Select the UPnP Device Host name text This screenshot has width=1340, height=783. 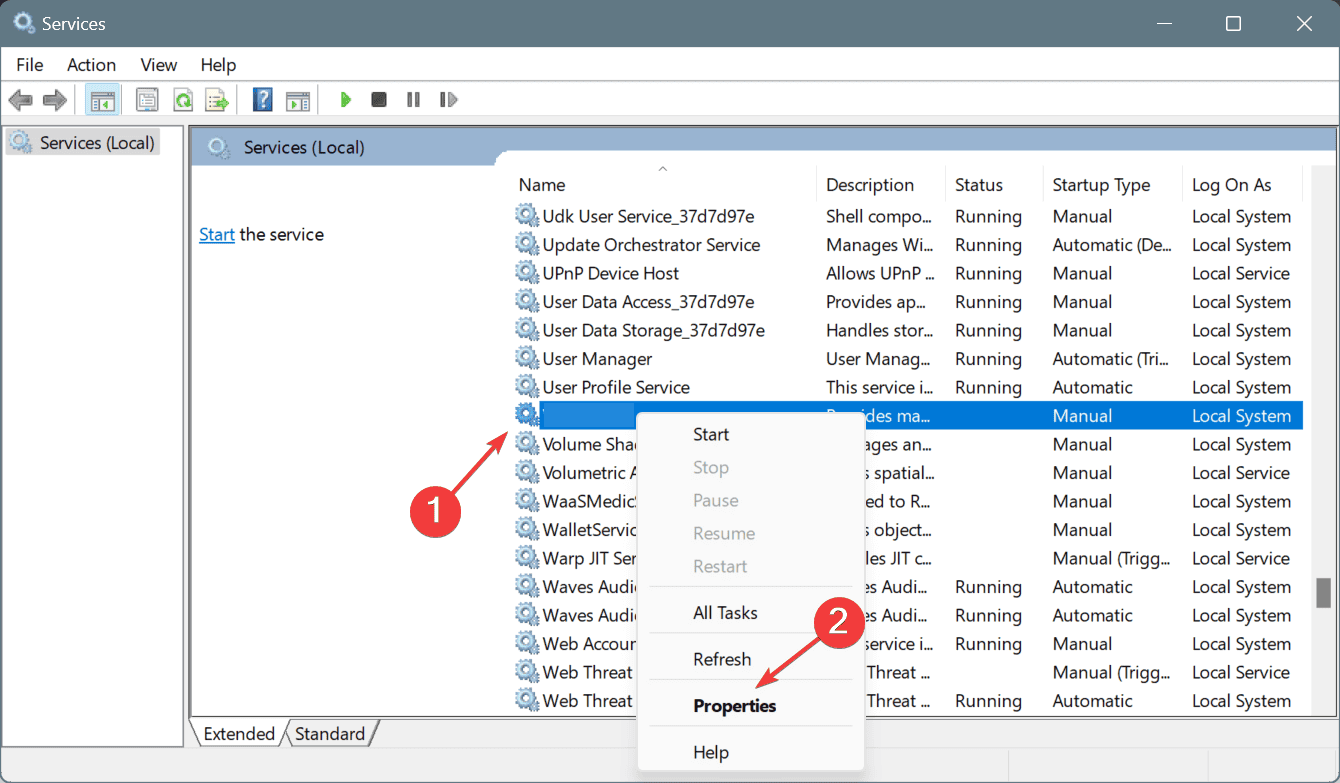[x=611, y=273]
